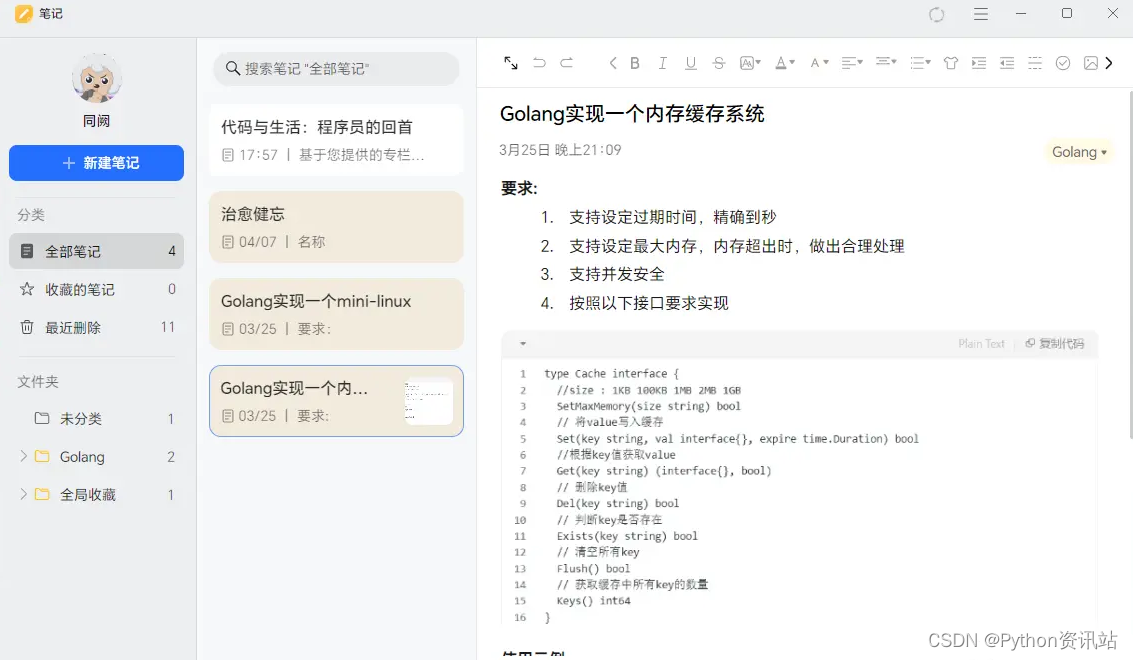This screenshot has width=1133, height=660.
Task: Collapse the code block with its arrow
Action: click(522, 343)
